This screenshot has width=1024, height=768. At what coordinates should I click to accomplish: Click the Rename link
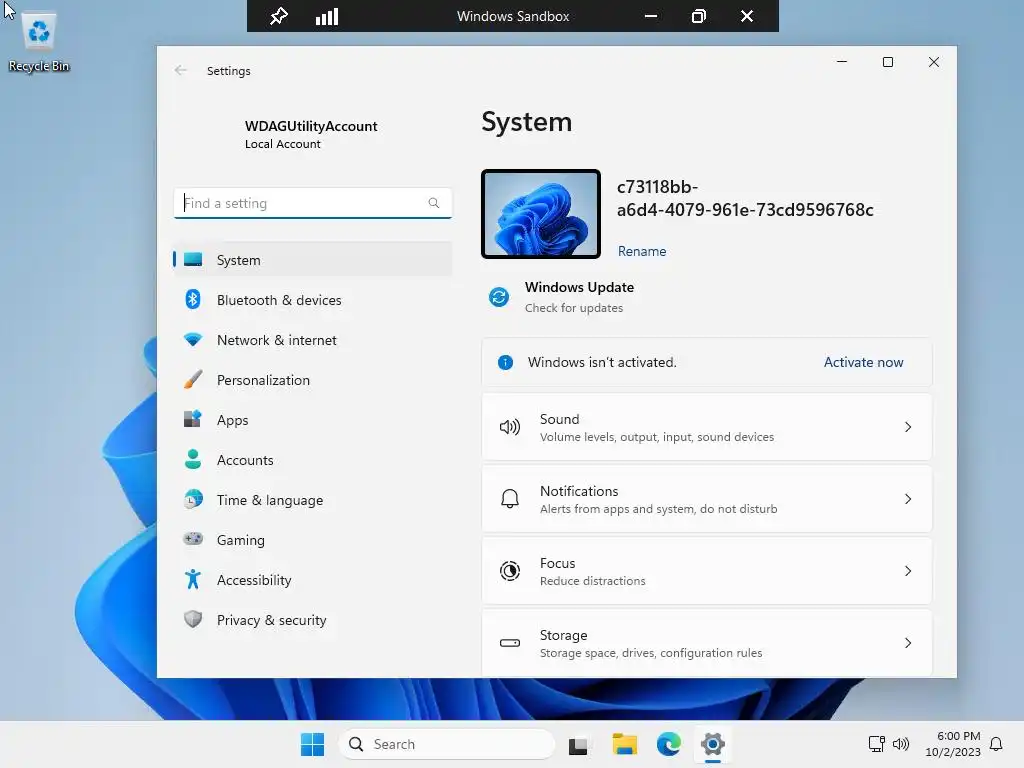pos(642,251)
